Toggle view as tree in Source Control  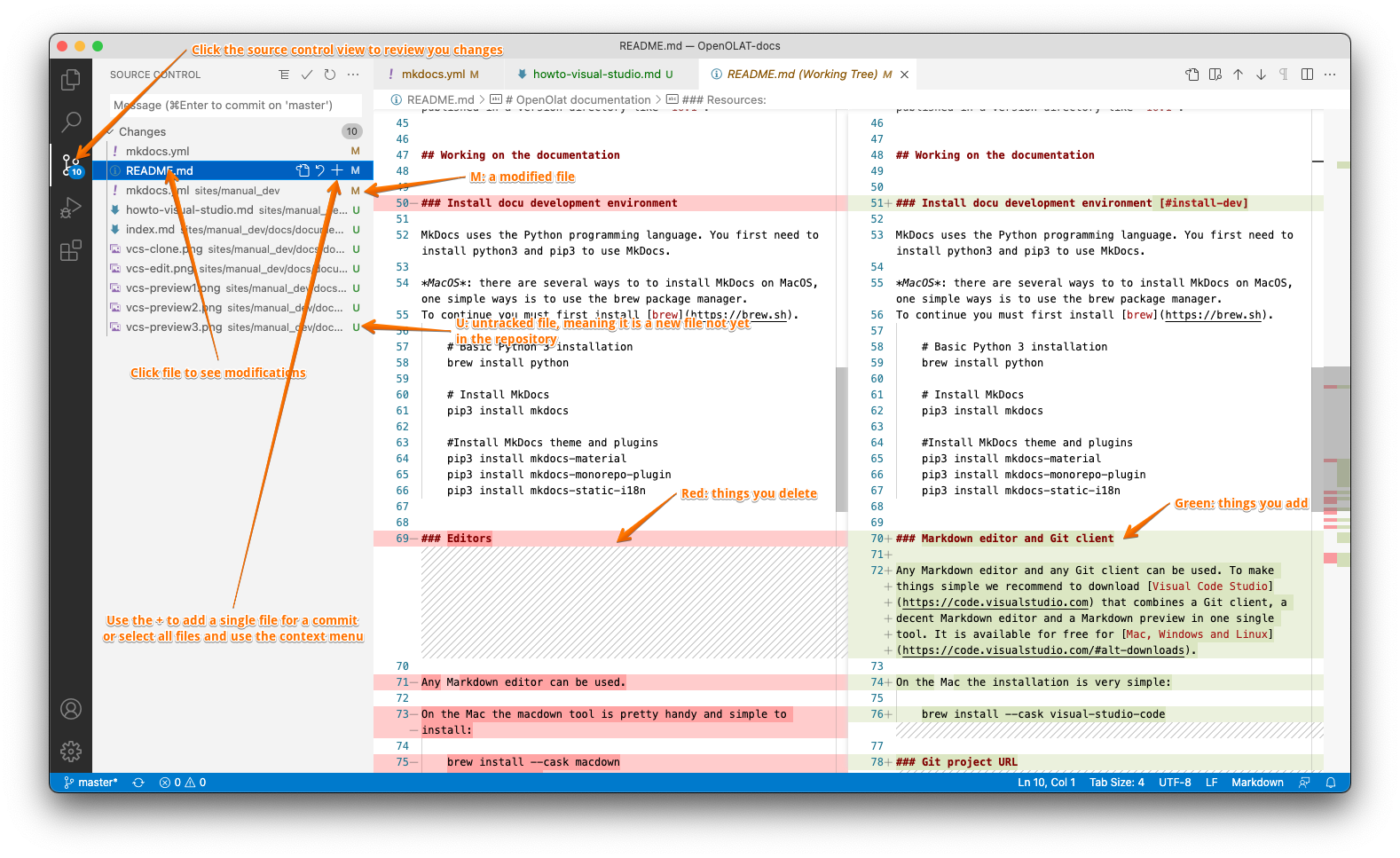(x=284, y=75)
